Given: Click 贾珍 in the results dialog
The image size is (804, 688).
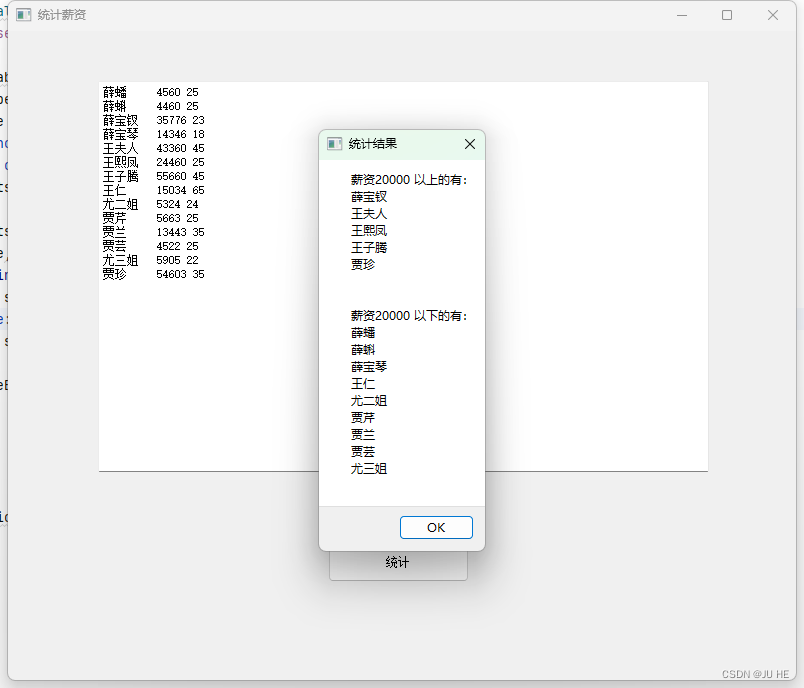Looking at the screenshot, I should [x=363, y=265].
